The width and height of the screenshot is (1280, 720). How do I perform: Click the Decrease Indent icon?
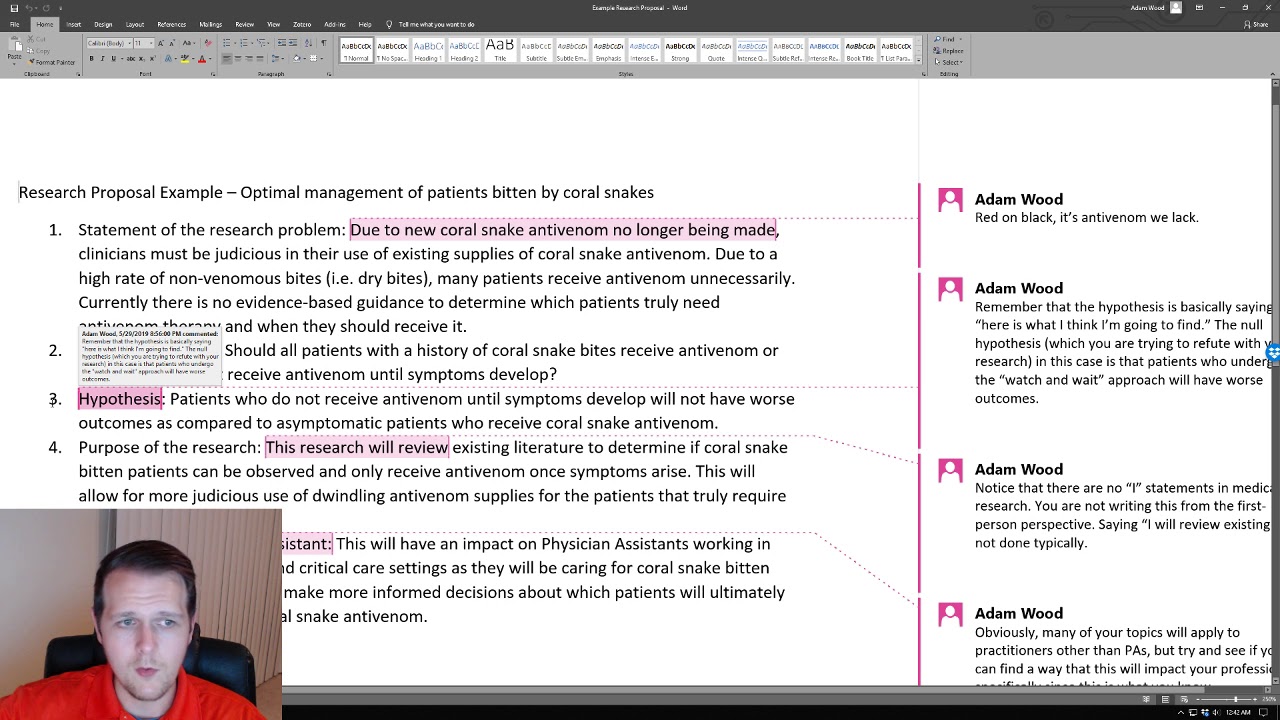[x=282, y=43]
